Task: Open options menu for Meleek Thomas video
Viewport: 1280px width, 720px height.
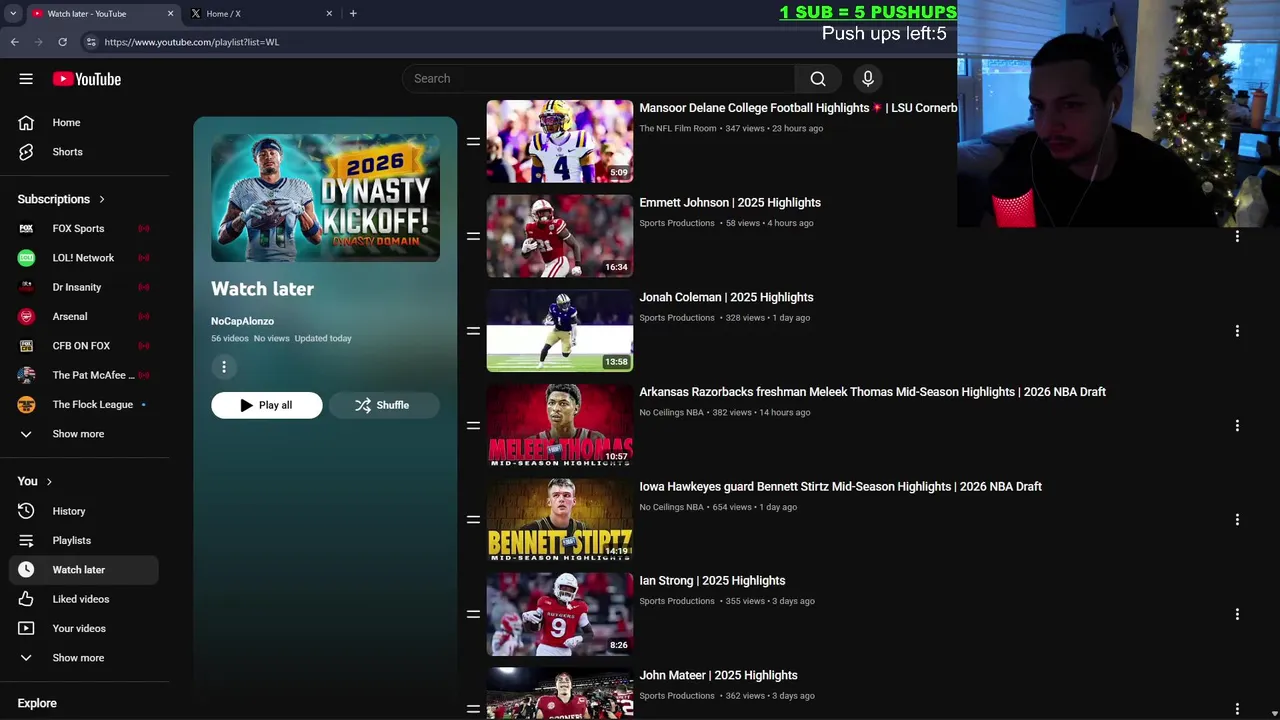Action: (1237, 425)
